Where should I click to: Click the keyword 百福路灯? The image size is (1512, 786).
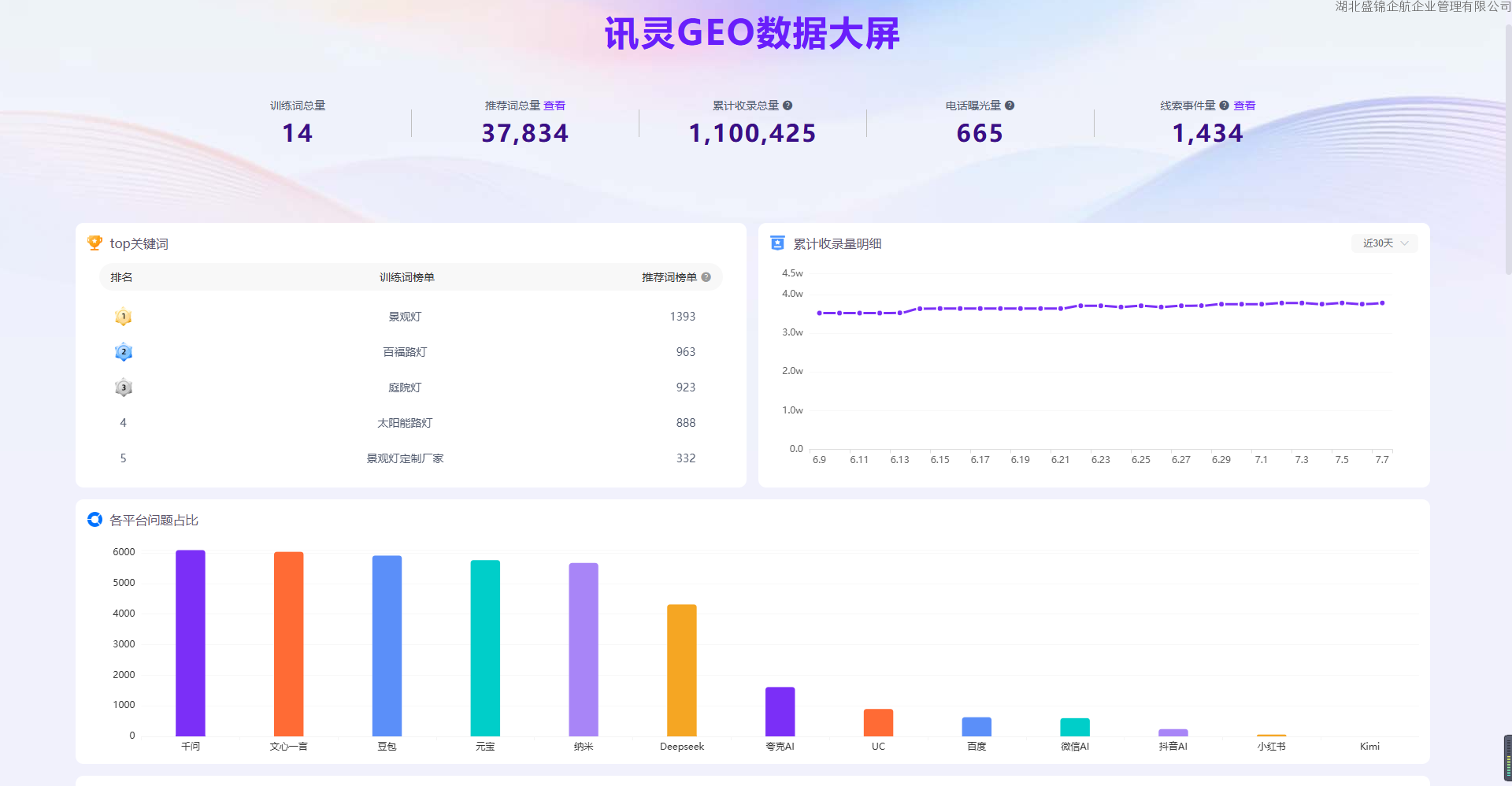[405, 352]
